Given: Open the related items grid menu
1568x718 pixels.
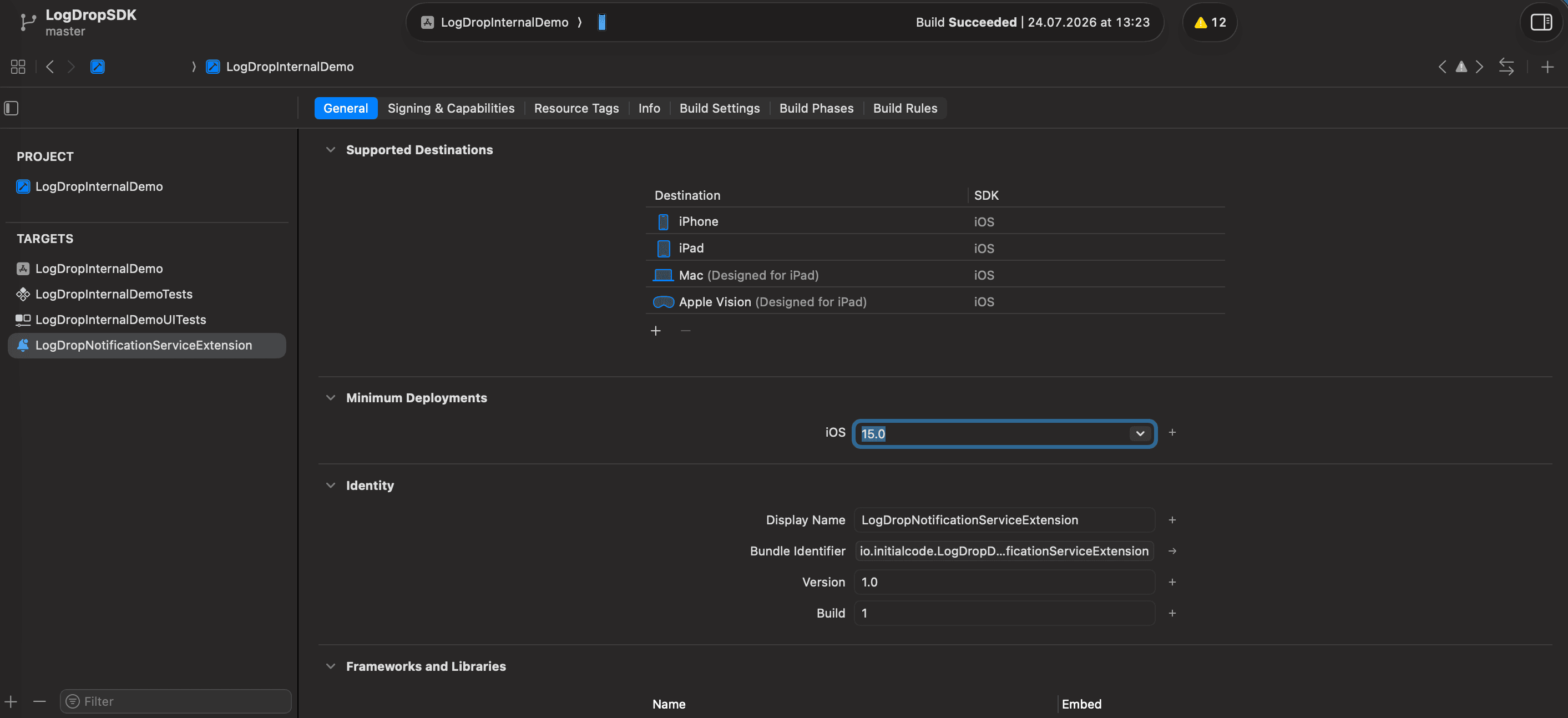Looking at the screenshot, I should [x=18, y=67].
